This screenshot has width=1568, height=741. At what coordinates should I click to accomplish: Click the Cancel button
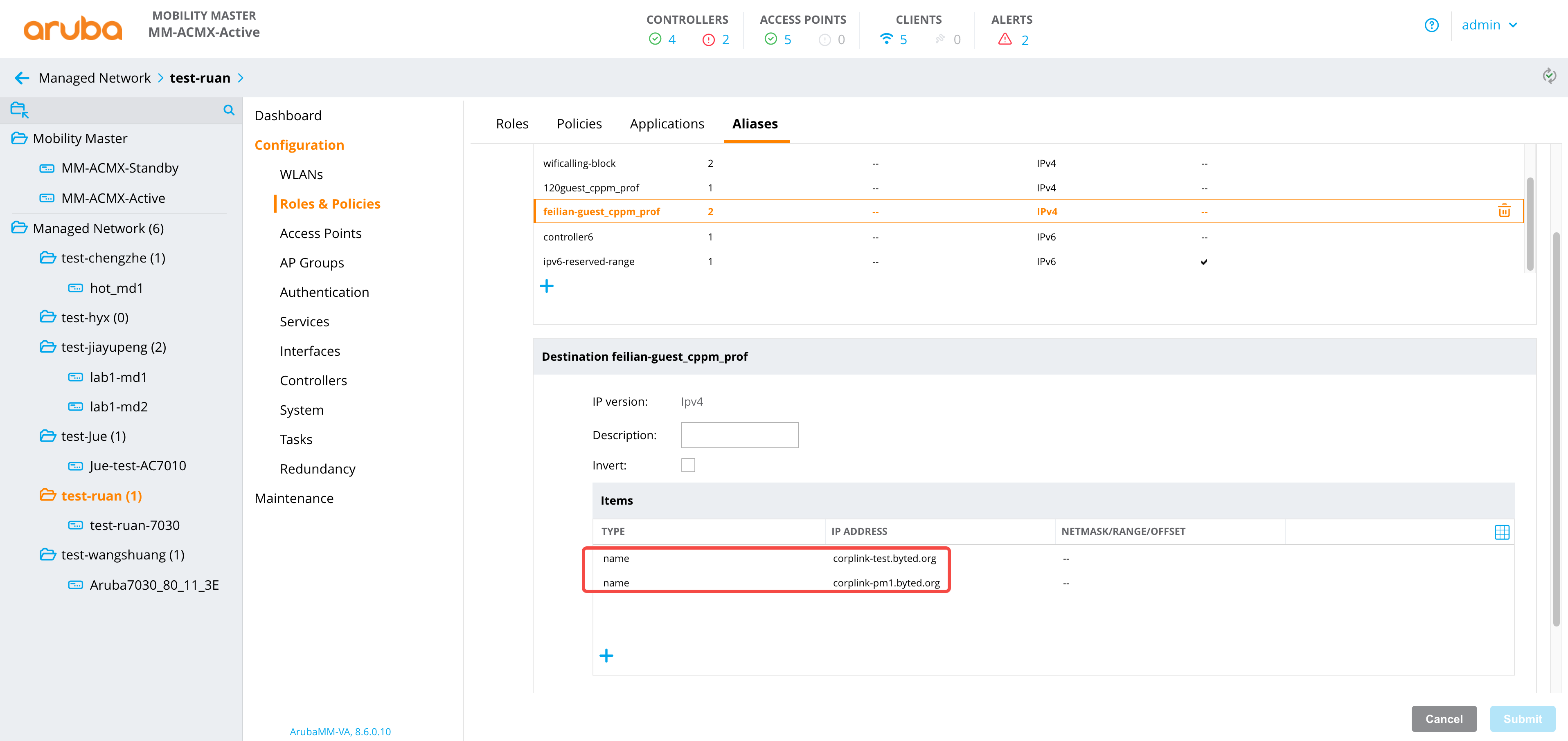1444,719
